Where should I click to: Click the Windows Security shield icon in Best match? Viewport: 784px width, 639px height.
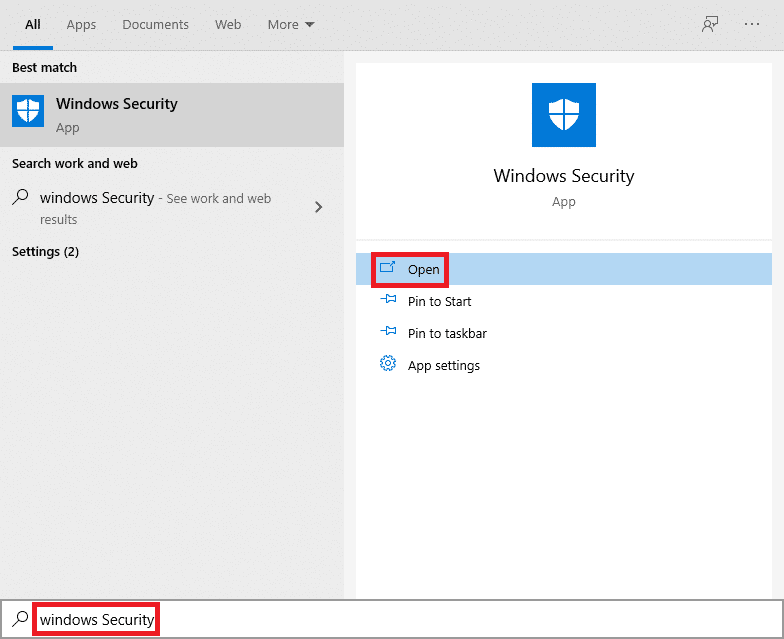pos(28,112)
